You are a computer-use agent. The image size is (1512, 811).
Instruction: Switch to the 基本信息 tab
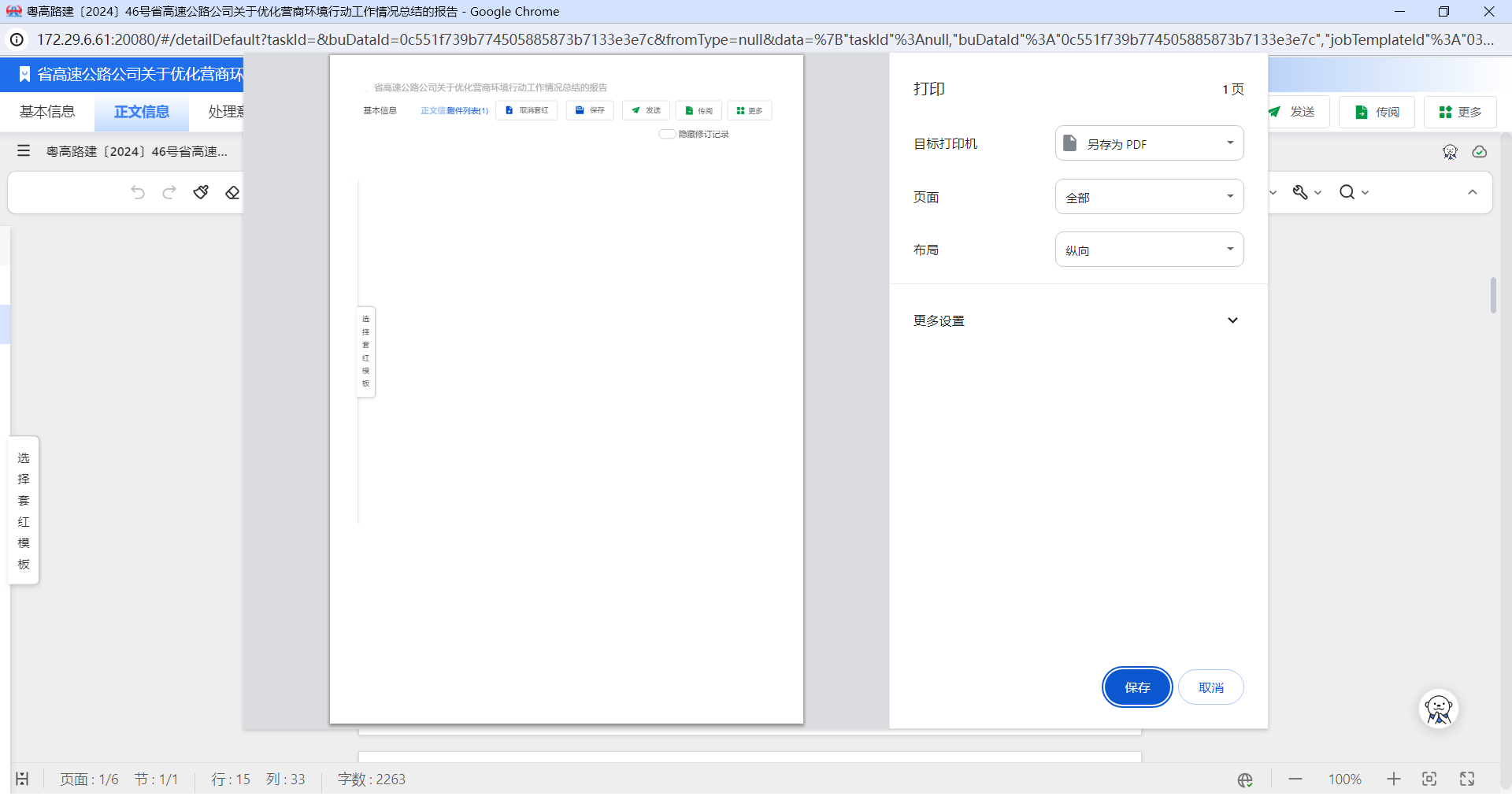[x=47, y=112]
